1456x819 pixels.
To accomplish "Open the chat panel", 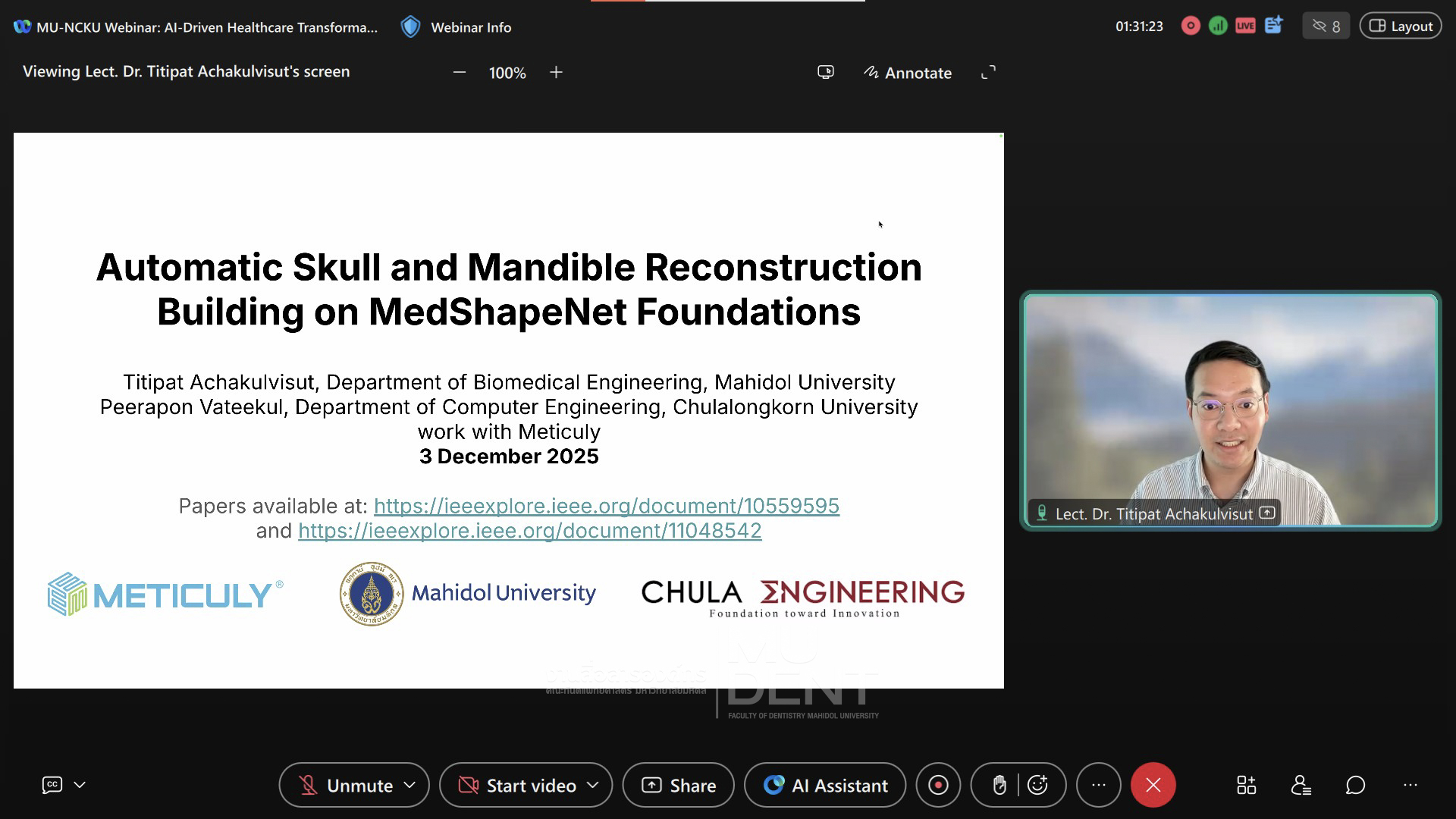I will coord(1355,786).
